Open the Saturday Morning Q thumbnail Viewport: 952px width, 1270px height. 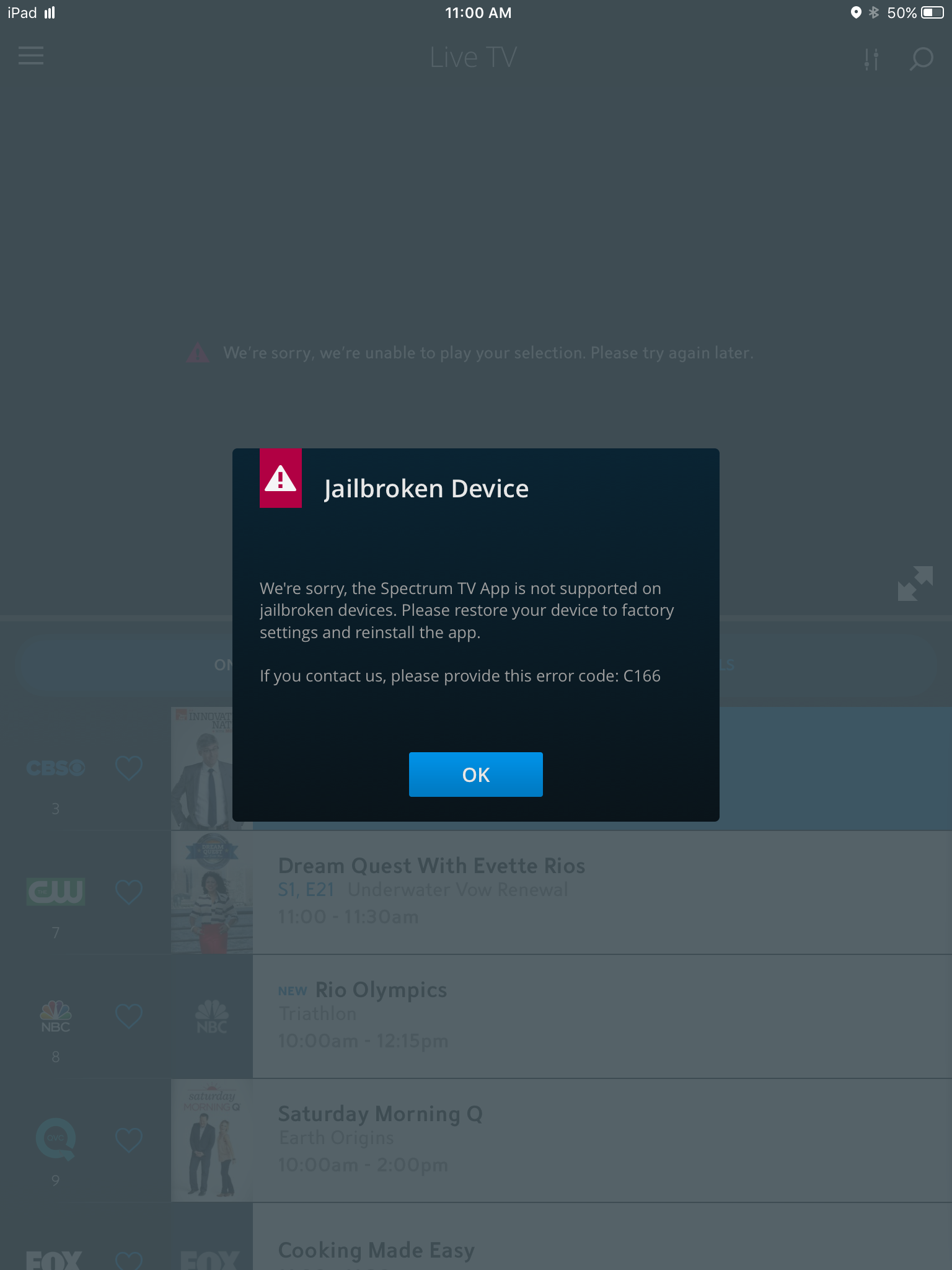212,1140
